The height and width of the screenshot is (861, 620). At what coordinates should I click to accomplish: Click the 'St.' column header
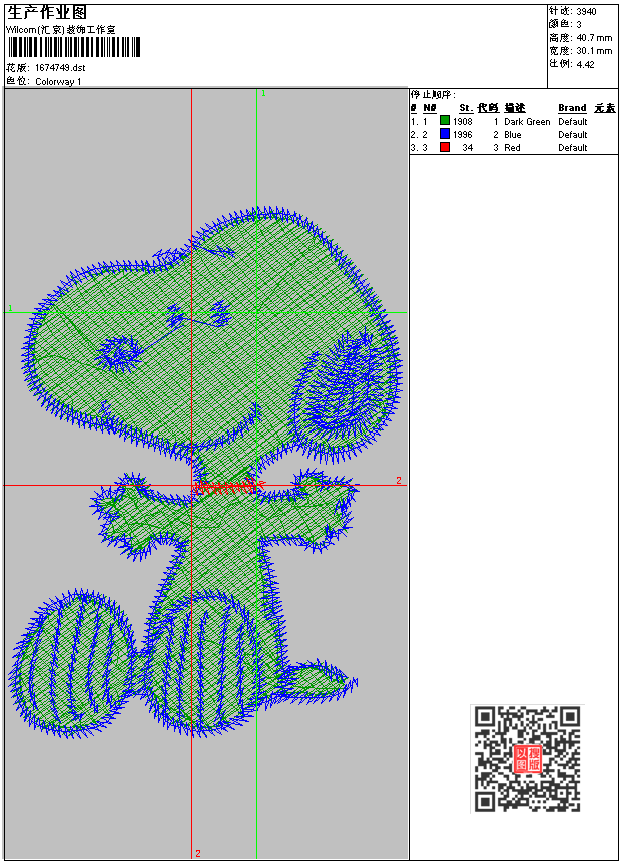tap(466, 108)
